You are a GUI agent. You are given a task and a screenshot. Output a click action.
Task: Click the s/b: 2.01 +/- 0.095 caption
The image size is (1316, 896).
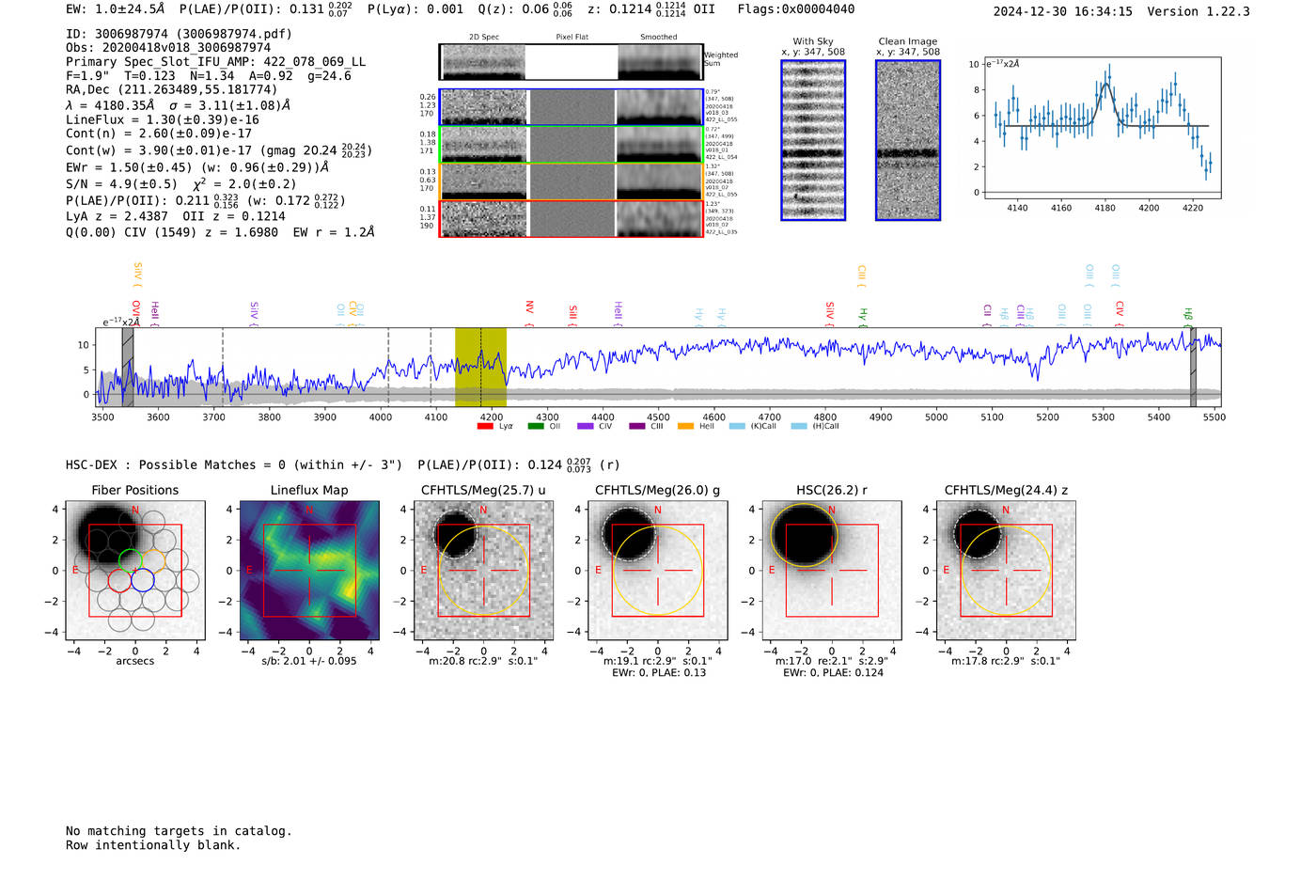[x=309, y=661]
